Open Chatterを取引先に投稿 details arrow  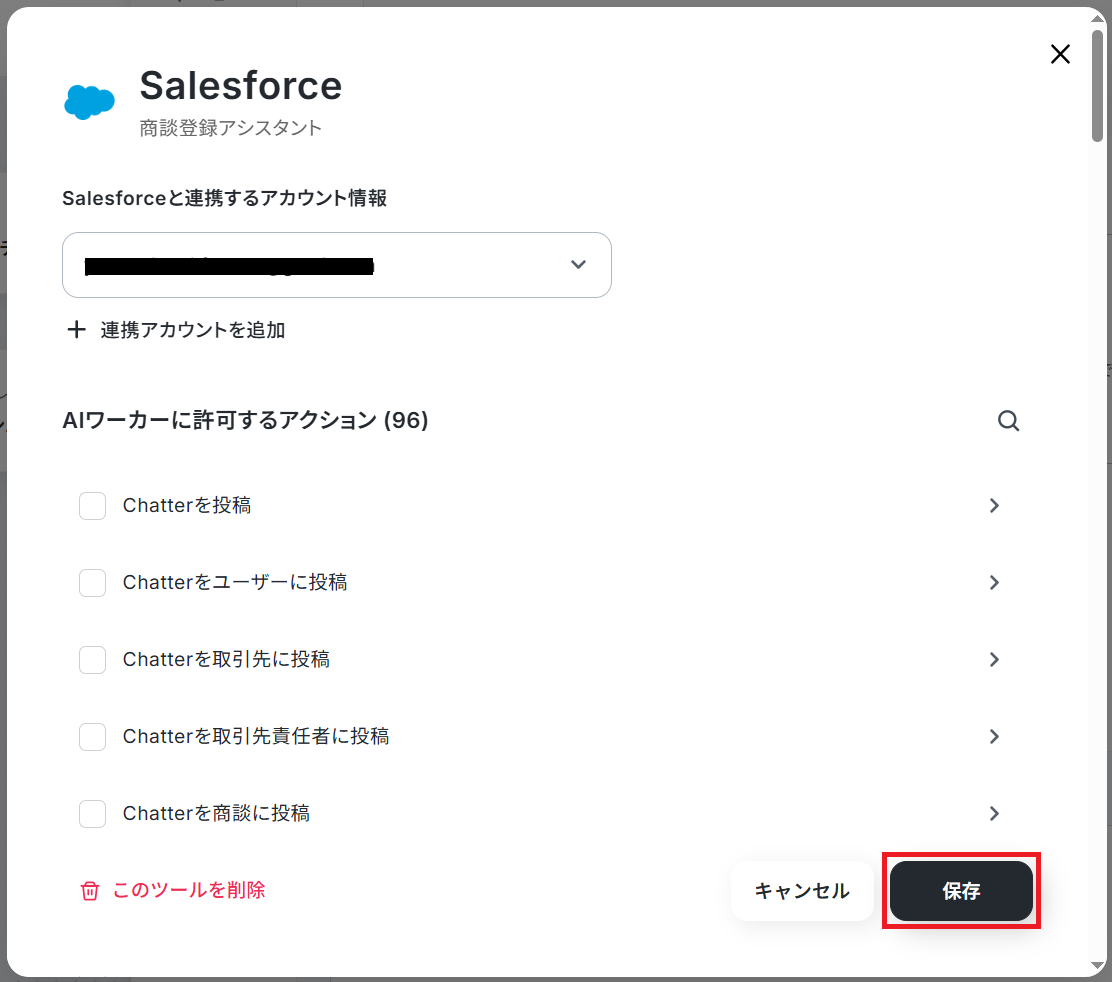pos(994,659)
